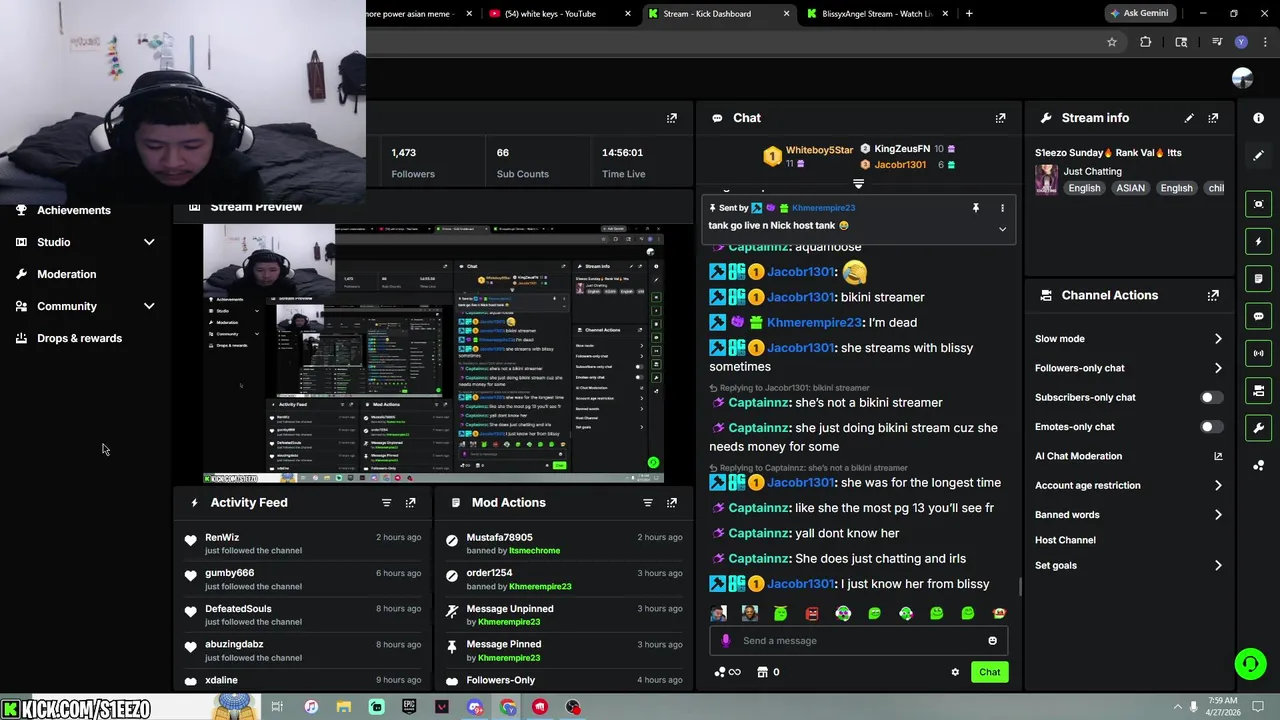The height and width of the screenshot is (720, 1280).
Task: Switch to BlissyxAngel Stream browser tab
Action: [x=876, y=14]
